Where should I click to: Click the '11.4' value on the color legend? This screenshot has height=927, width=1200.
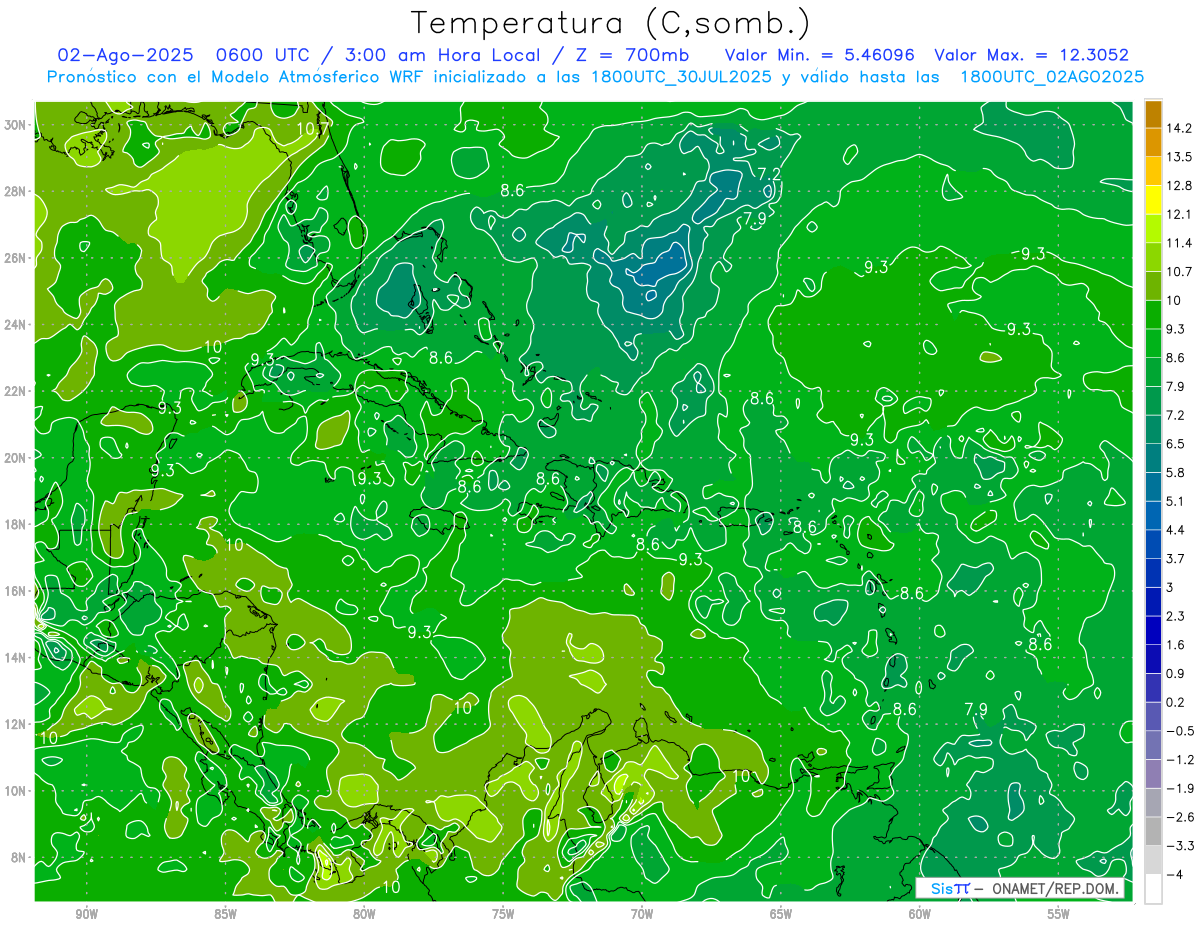(1178, 243)
